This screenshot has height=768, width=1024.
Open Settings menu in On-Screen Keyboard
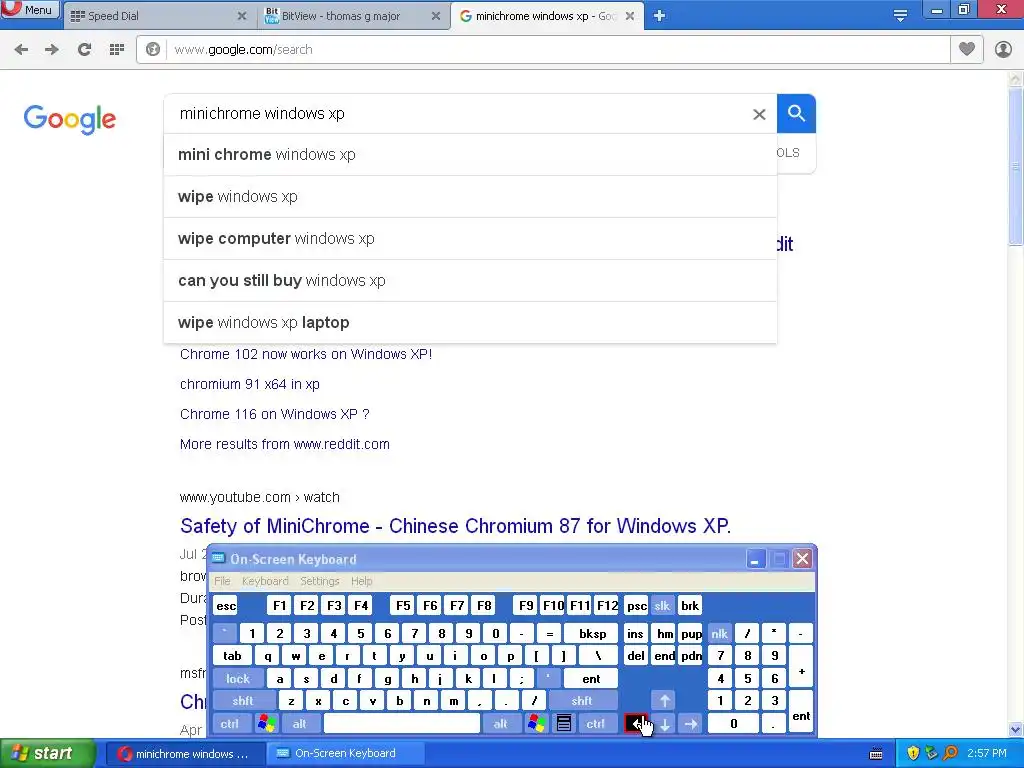click(319, 581)
